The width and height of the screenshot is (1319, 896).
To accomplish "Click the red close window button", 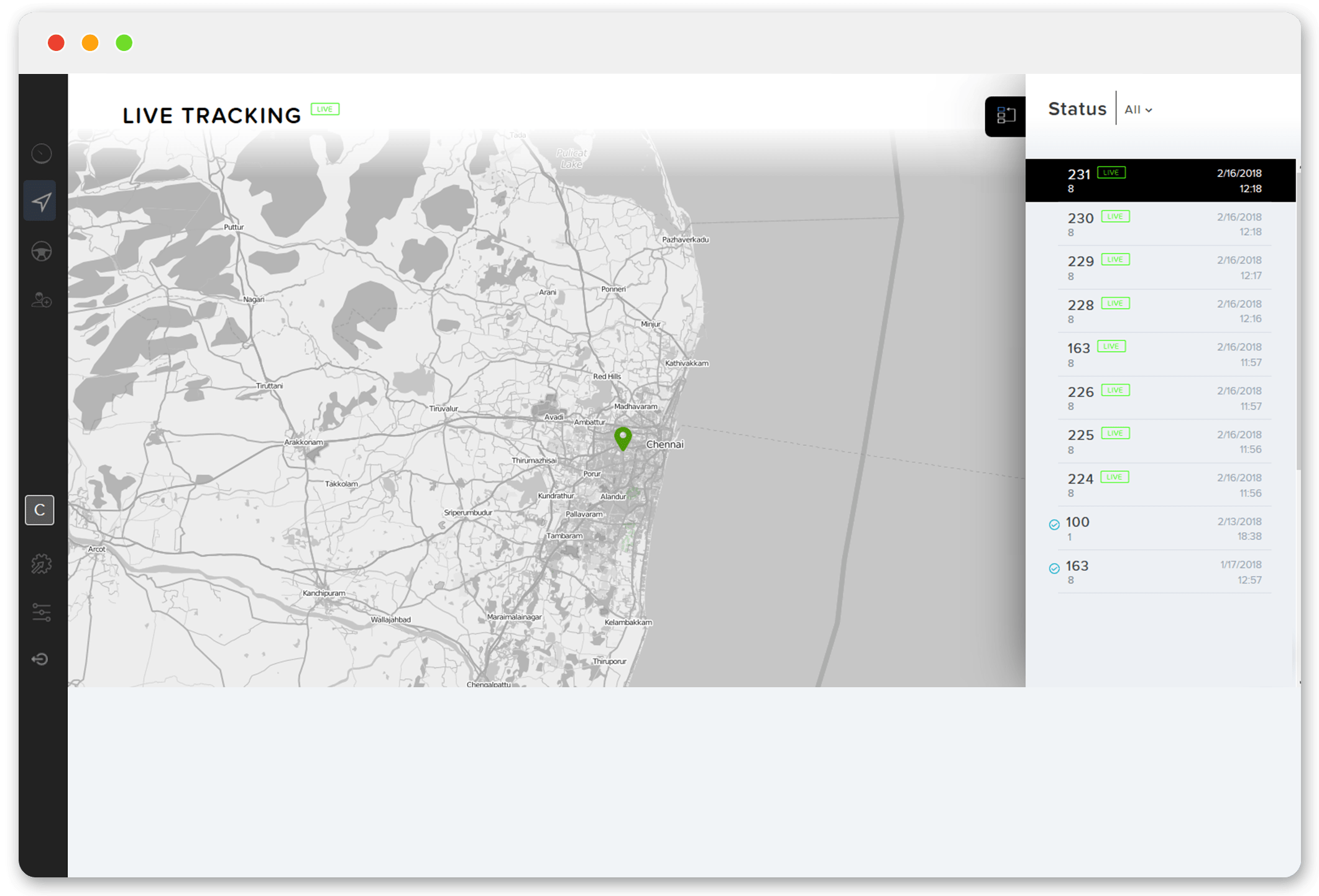I will tap(57, 43).
